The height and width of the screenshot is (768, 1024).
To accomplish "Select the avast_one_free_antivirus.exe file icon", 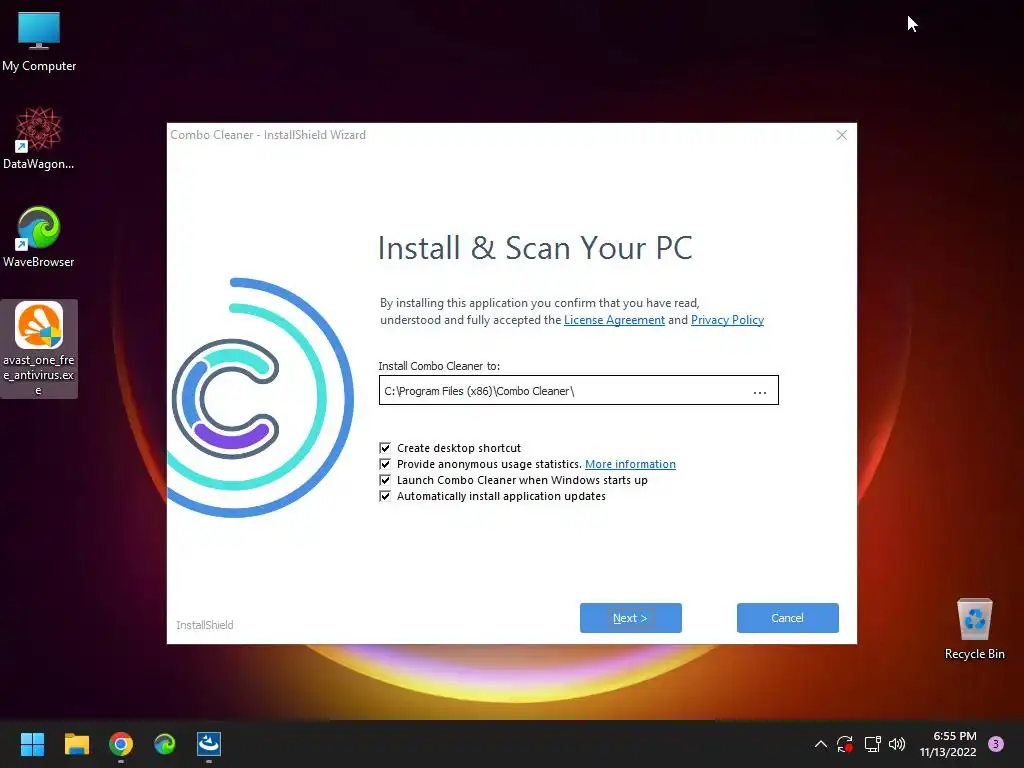I will (39, 349).
